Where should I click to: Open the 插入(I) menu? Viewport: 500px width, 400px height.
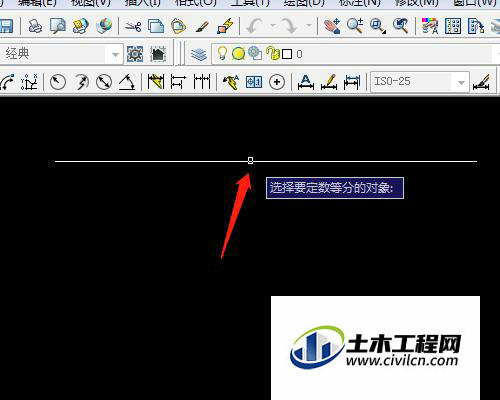tap(142, 3)
